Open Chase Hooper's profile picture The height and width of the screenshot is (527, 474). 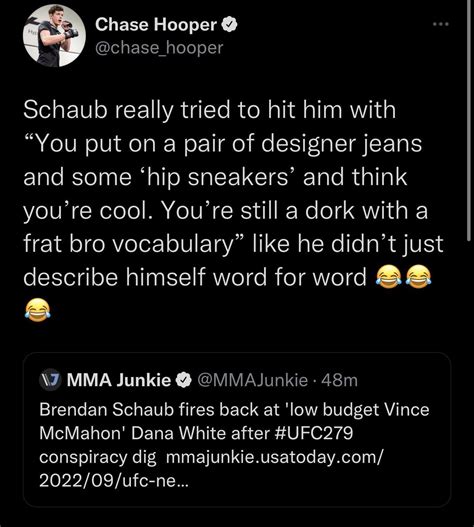[54, 35]
